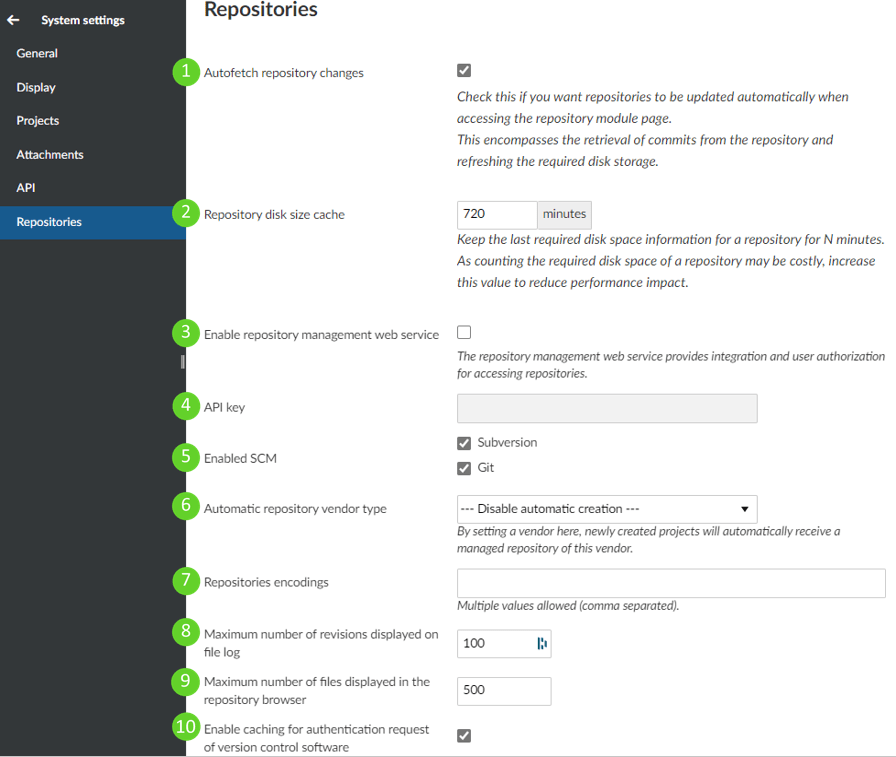
Task: Toggle Autofetch repository changes checkbox
Action: pyautogui.click(x=464, y=71)
